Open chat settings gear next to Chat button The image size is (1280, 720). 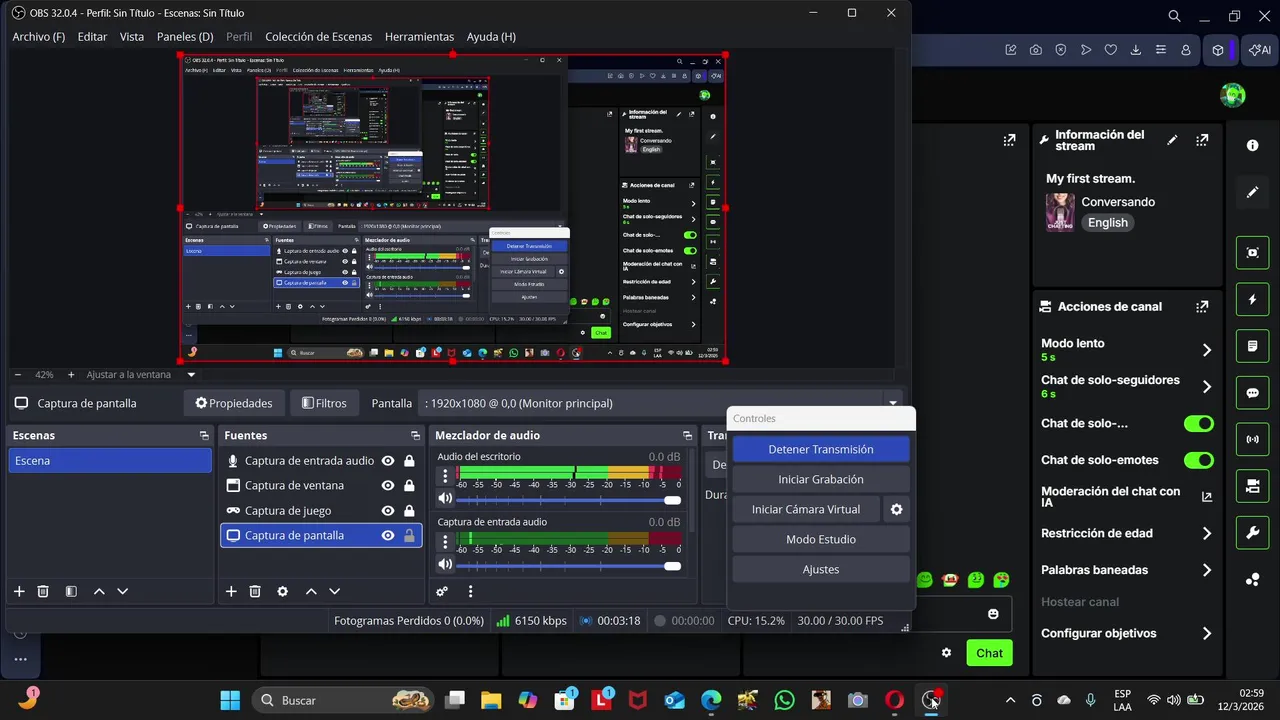(946, 653)
